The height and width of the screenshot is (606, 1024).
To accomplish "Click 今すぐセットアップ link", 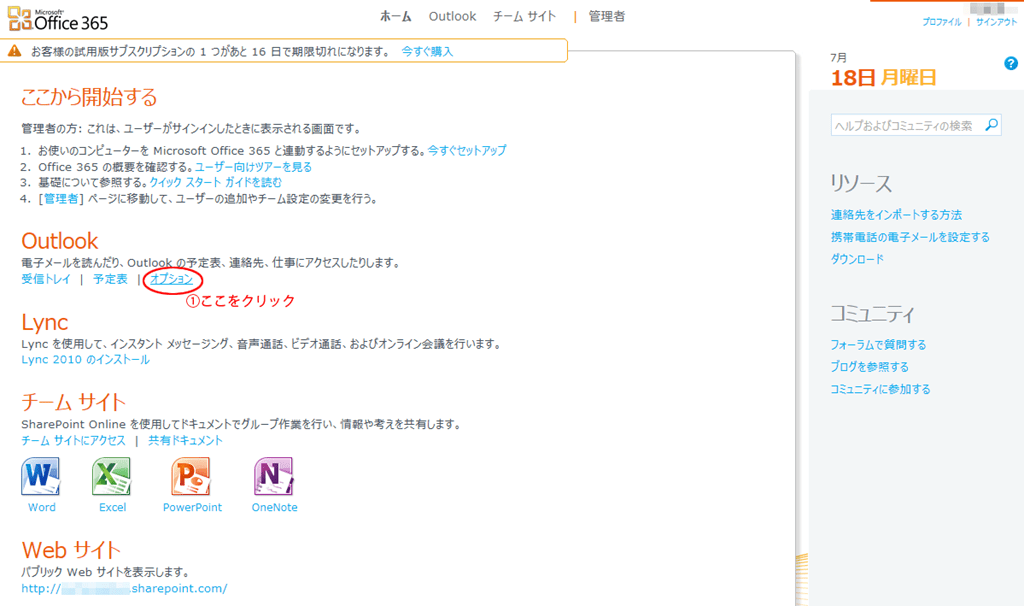I will [x=467, y=150].
